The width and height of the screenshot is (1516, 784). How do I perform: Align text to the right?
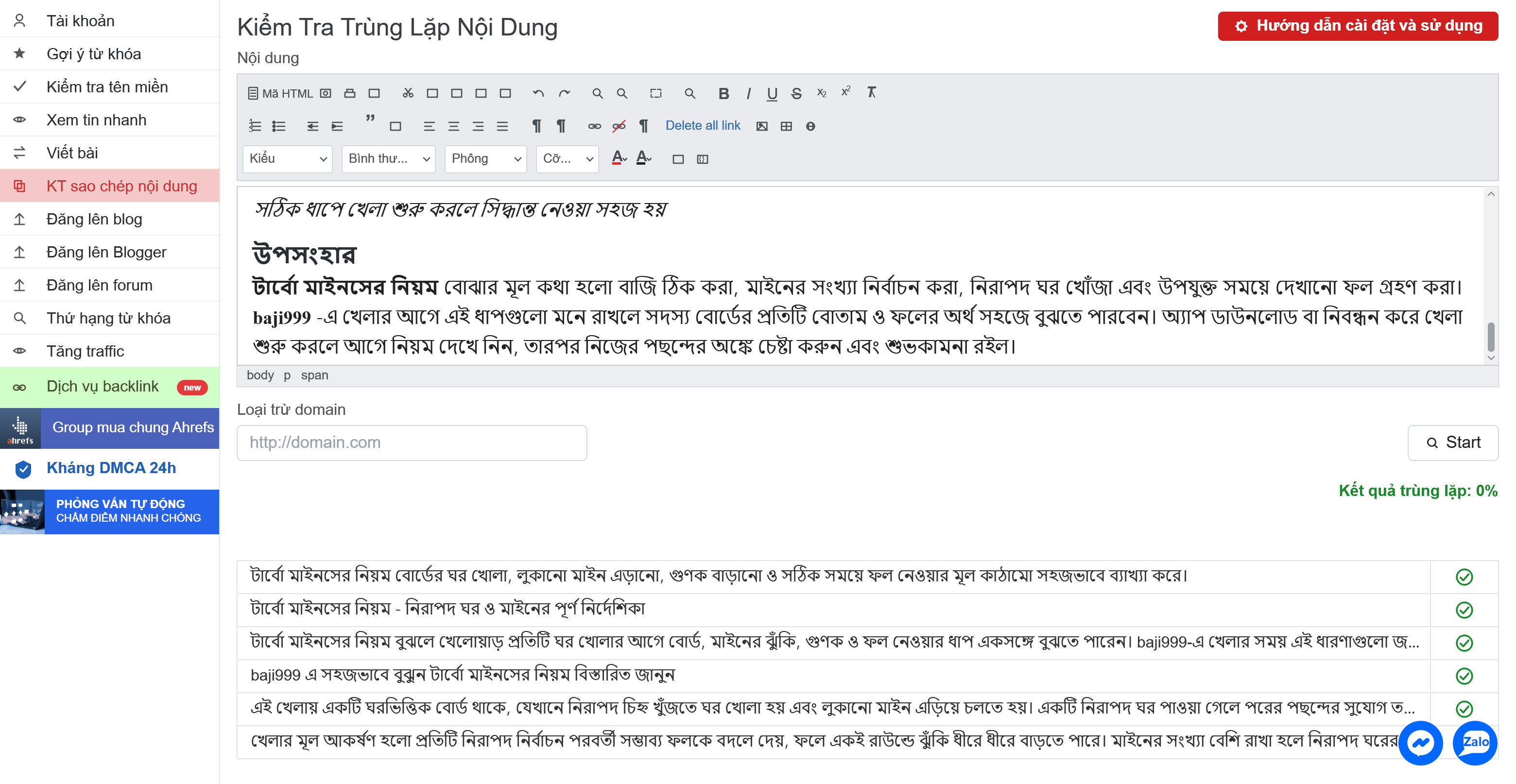pos(478,126)
